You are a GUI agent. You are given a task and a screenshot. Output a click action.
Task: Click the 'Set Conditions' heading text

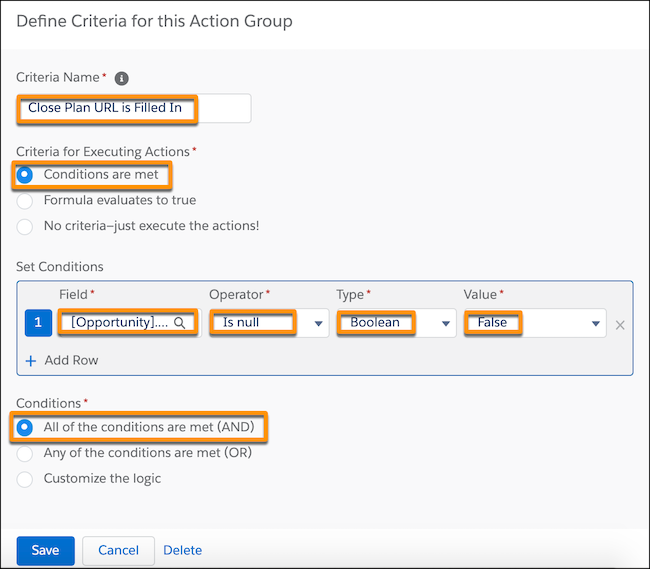click(x=60, y=267)
